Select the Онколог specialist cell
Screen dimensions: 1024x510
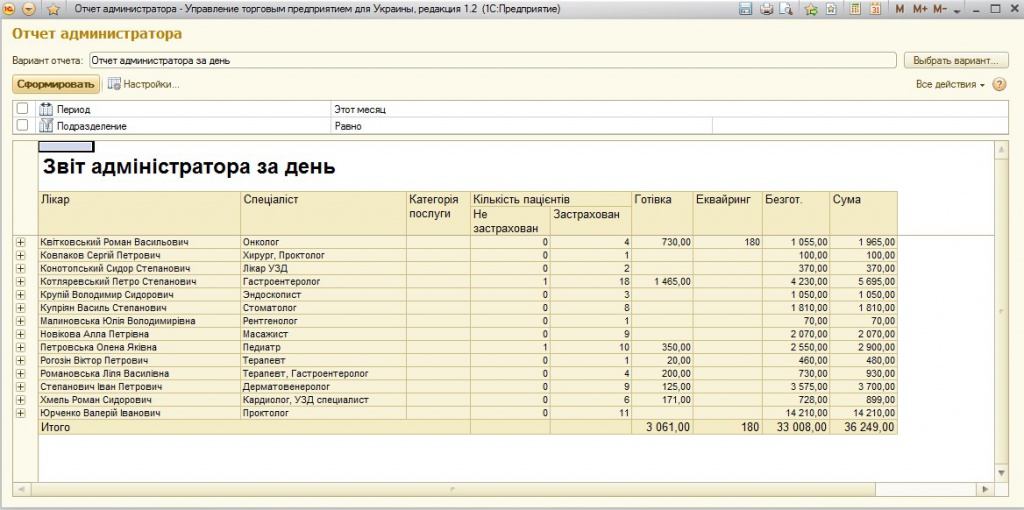(x=324, y=242)
